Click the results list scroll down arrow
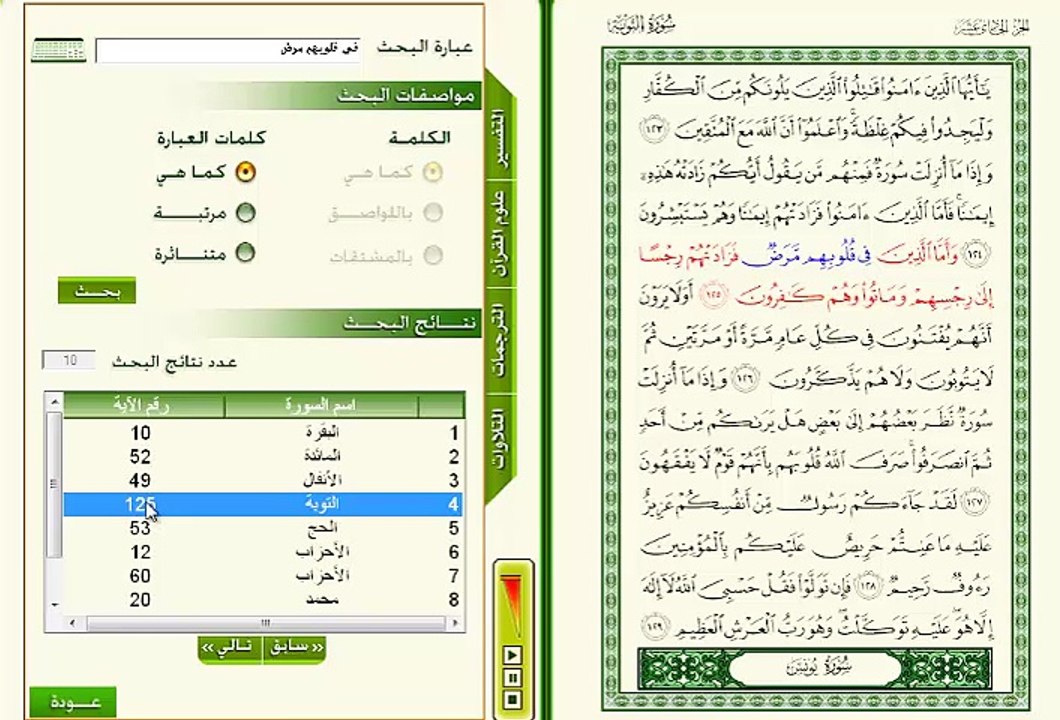The image size is (1060, 720). click(55, 605)
